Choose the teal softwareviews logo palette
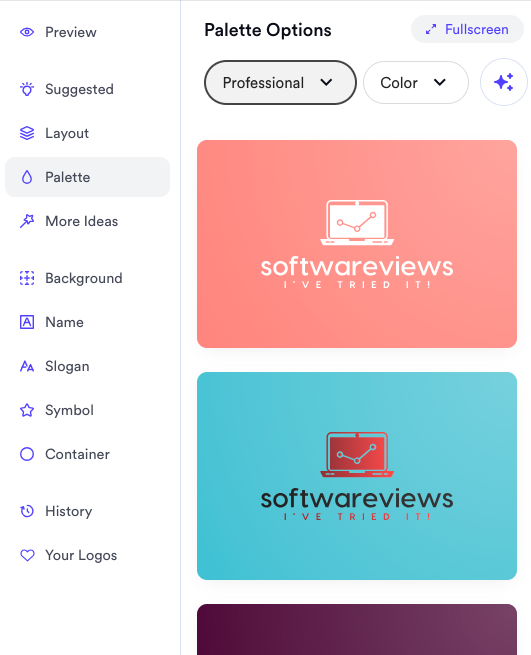The image size is (531, 655). point(357,476)
